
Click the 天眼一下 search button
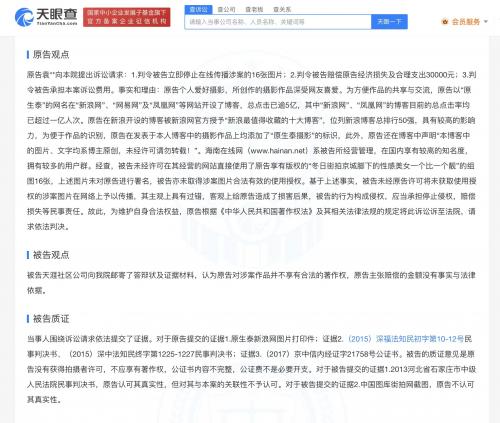(x=389, y=22)
